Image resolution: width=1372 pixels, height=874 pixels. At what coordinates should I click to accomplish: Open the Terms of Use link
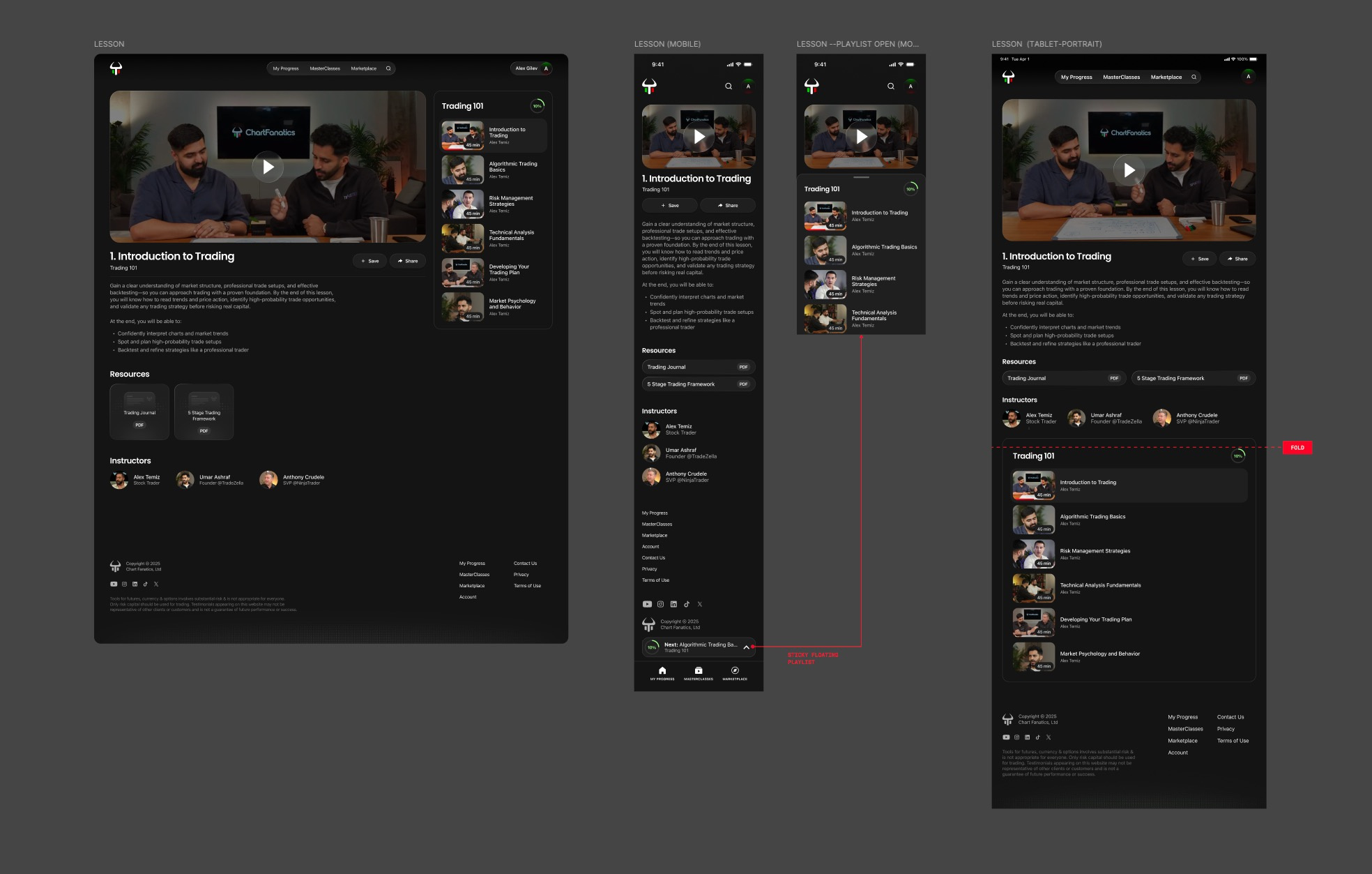coord(527,586)
